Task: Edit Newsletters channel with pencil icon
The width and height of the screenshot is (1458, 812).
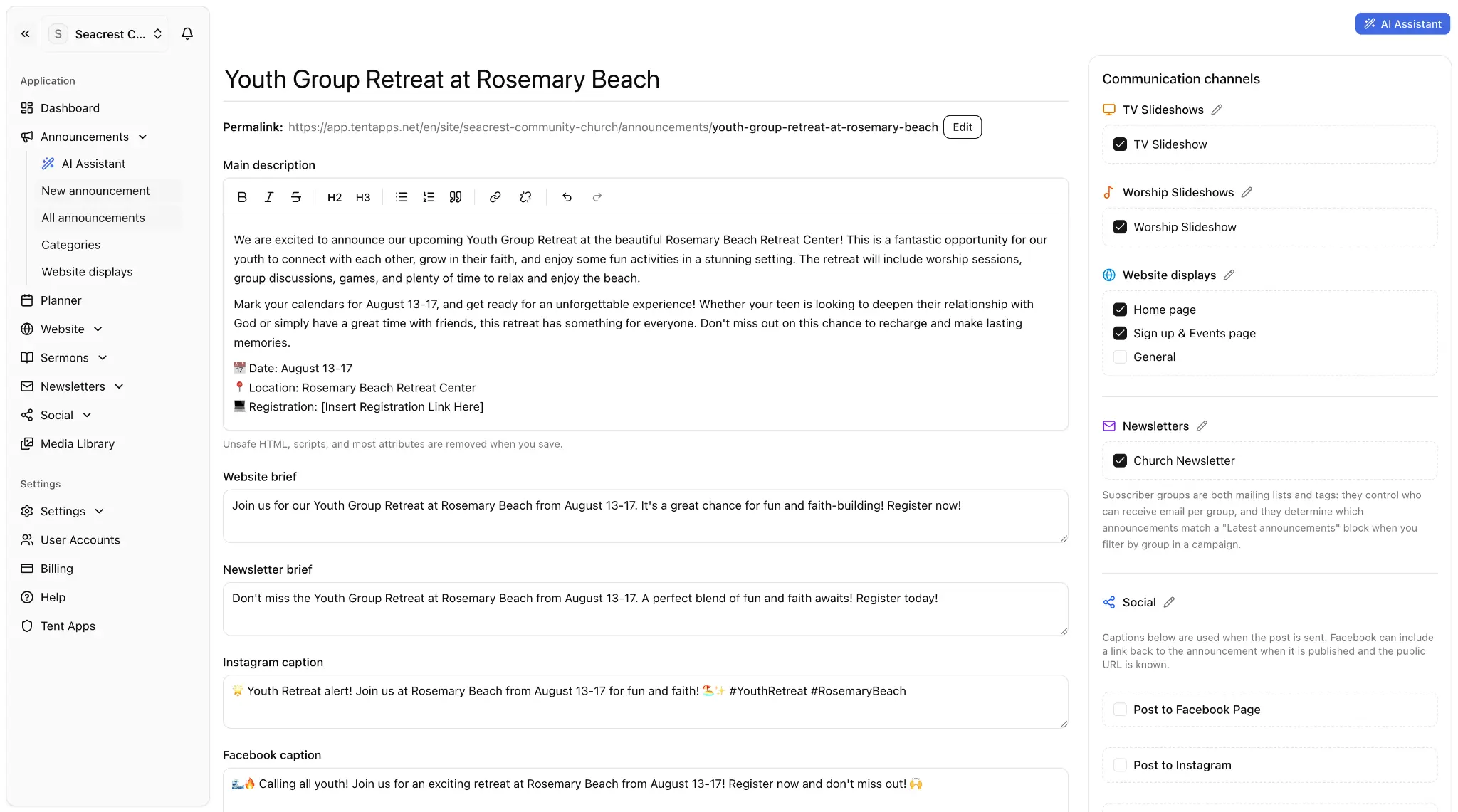Action: [x=1202, y=426]
